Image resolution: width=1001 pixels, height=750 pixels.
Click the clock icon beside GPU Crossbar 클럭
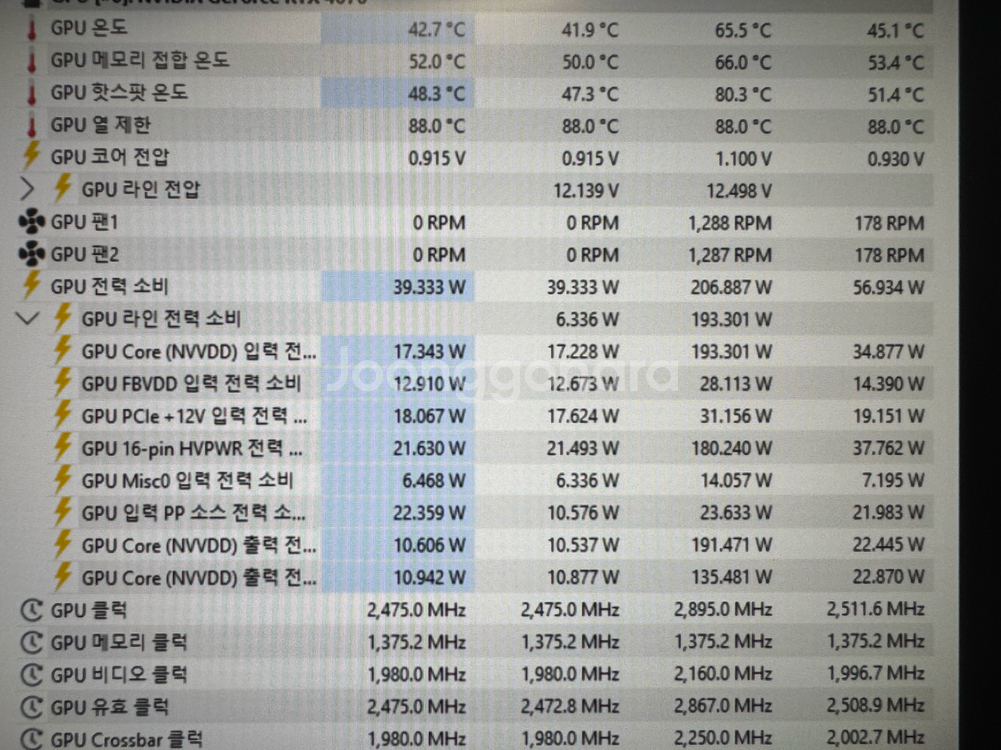(x=33, y=739)
